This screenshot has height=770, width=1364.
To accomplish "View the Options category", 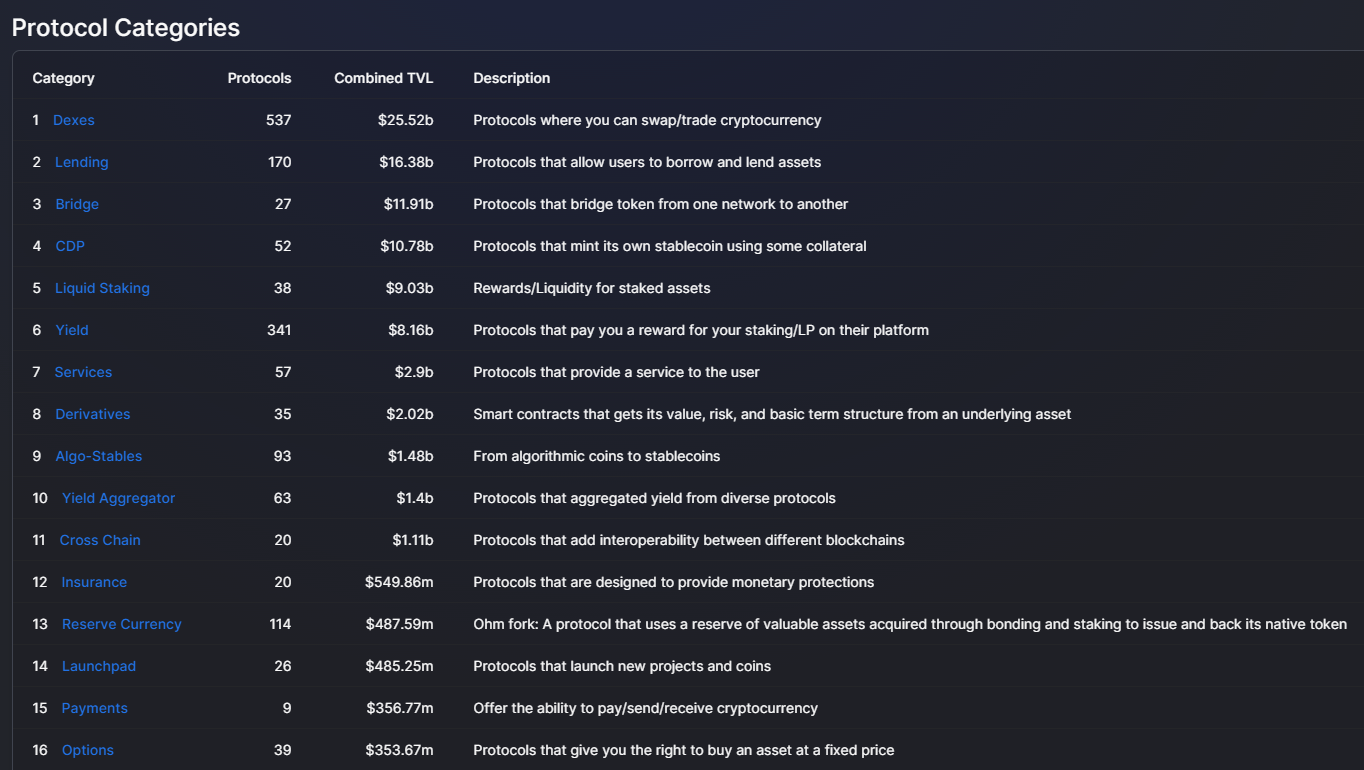I will point(88,750).
